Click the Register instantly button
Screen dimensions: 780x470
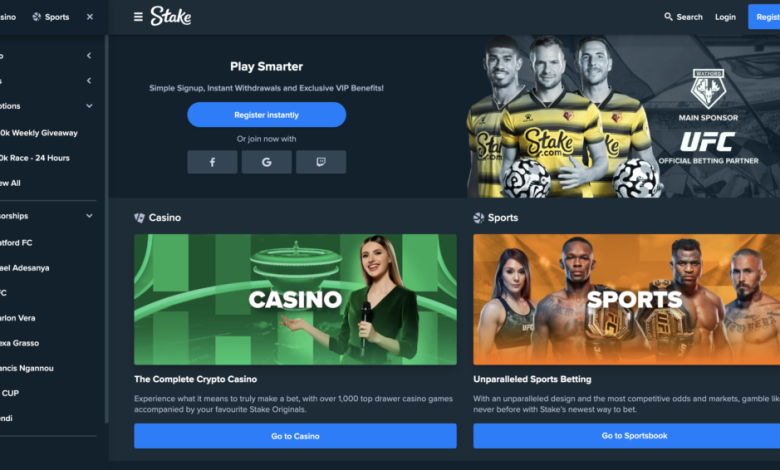tap(267, 115)
